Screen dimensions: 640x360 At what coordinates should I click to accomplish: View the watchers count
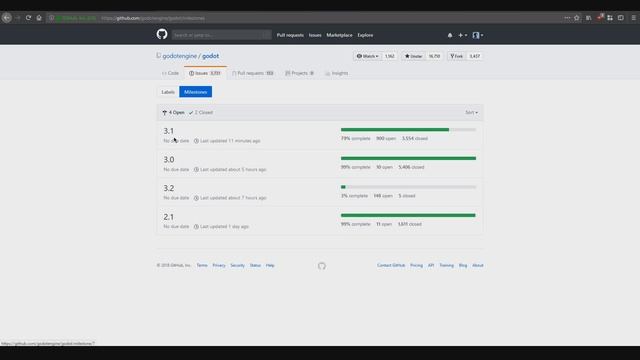[x=389, y=56]
